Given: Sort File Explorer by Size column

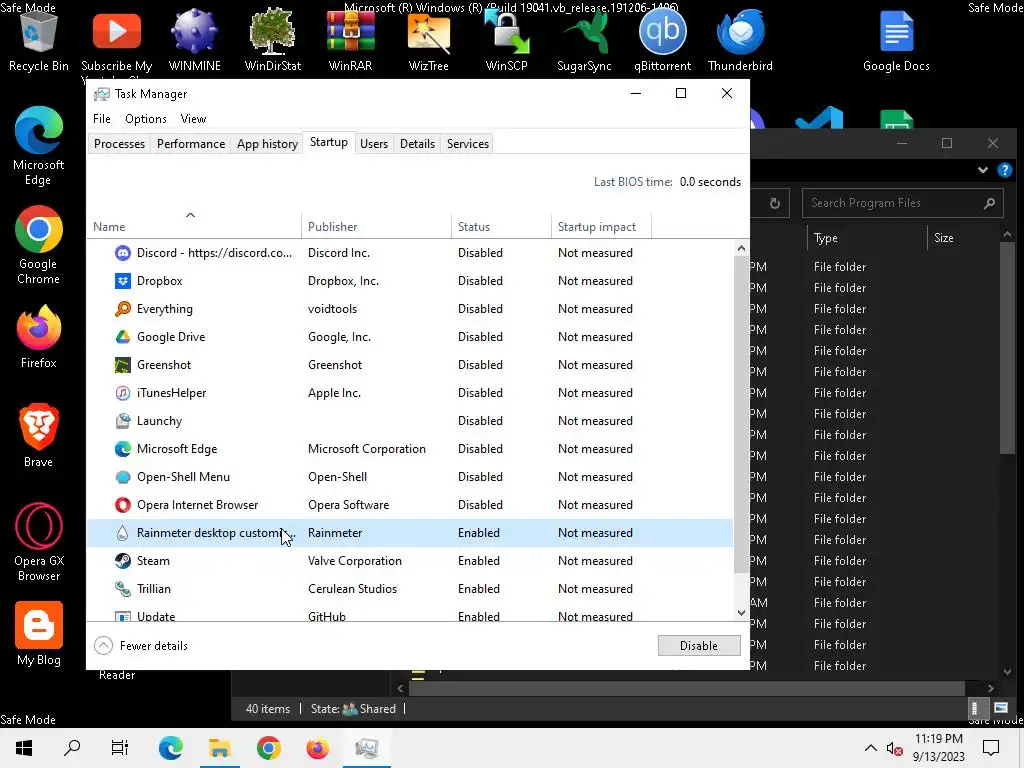Looking at the screenshot, I should [x=964, y=238].
